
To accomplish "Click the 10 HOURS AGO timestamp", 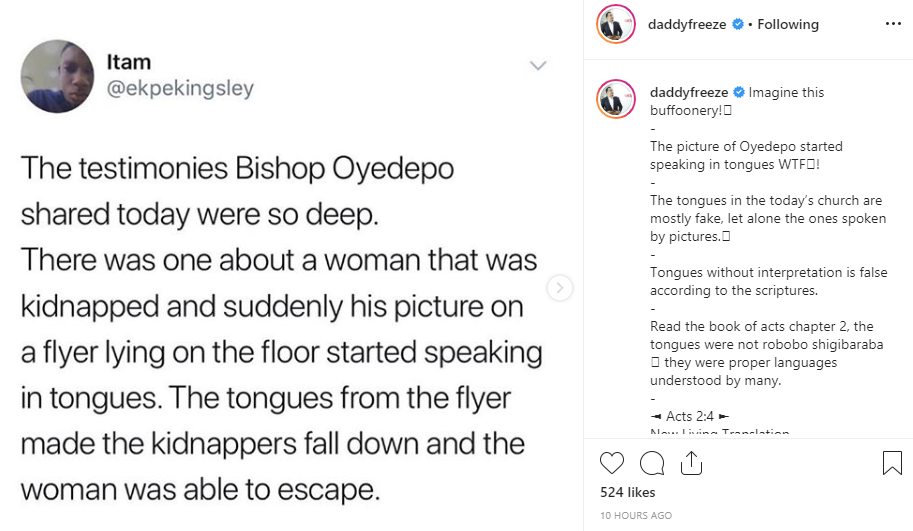I will 636,515.
